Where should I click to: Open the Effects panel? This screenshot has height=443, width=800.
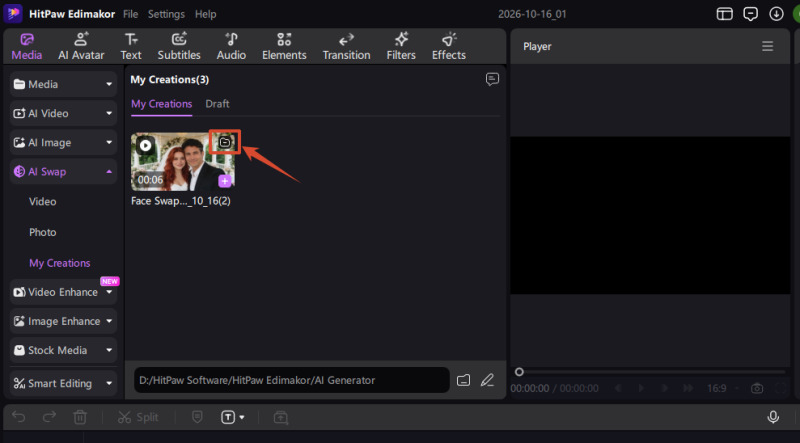(x=449, y=46)
